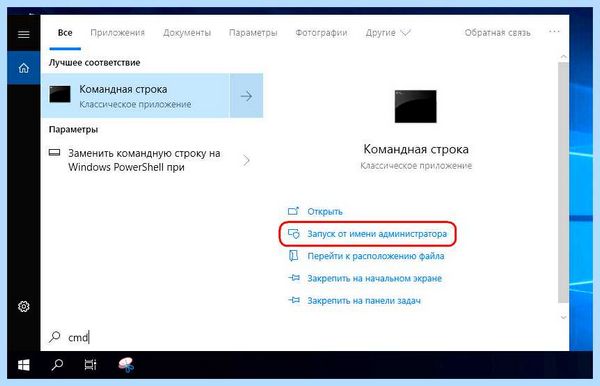Click the pin icon next to Закрепить на панели задач
The image size is (600, 386).
pyautogui.click(x=293, y=300)
